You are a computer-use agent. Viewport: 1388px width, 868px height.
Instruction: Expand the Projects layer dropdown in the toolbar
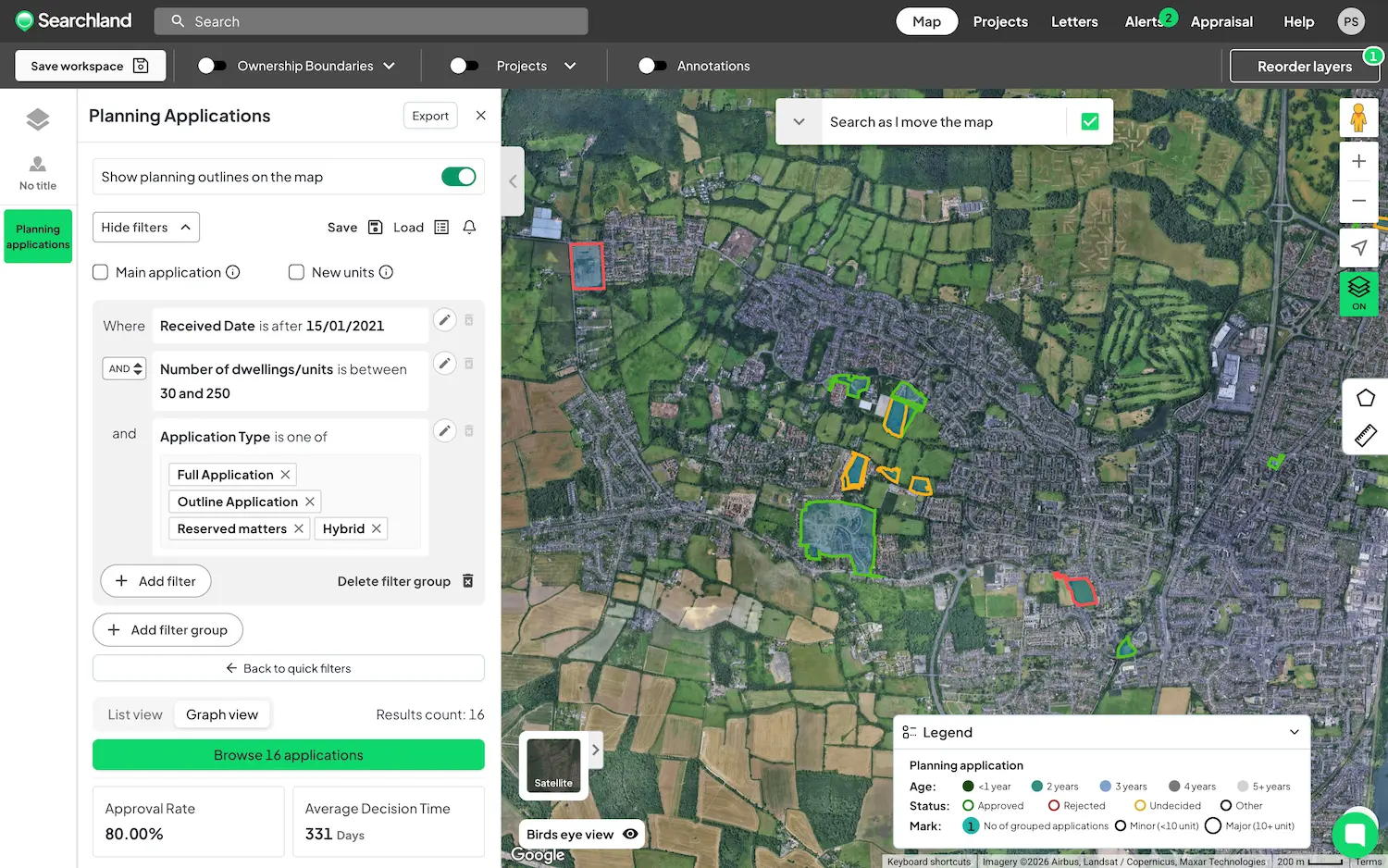[571, 66]
